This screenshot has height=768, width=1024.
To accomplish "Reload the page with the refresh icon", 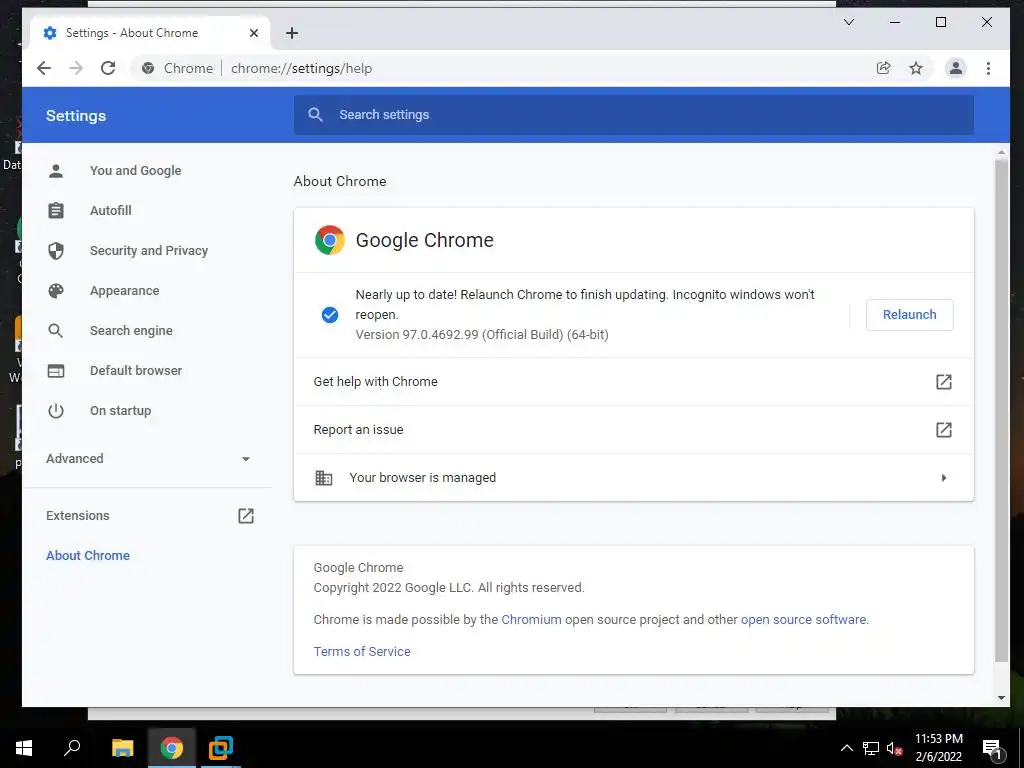I will pyautogui.click(x=108, y=68).
